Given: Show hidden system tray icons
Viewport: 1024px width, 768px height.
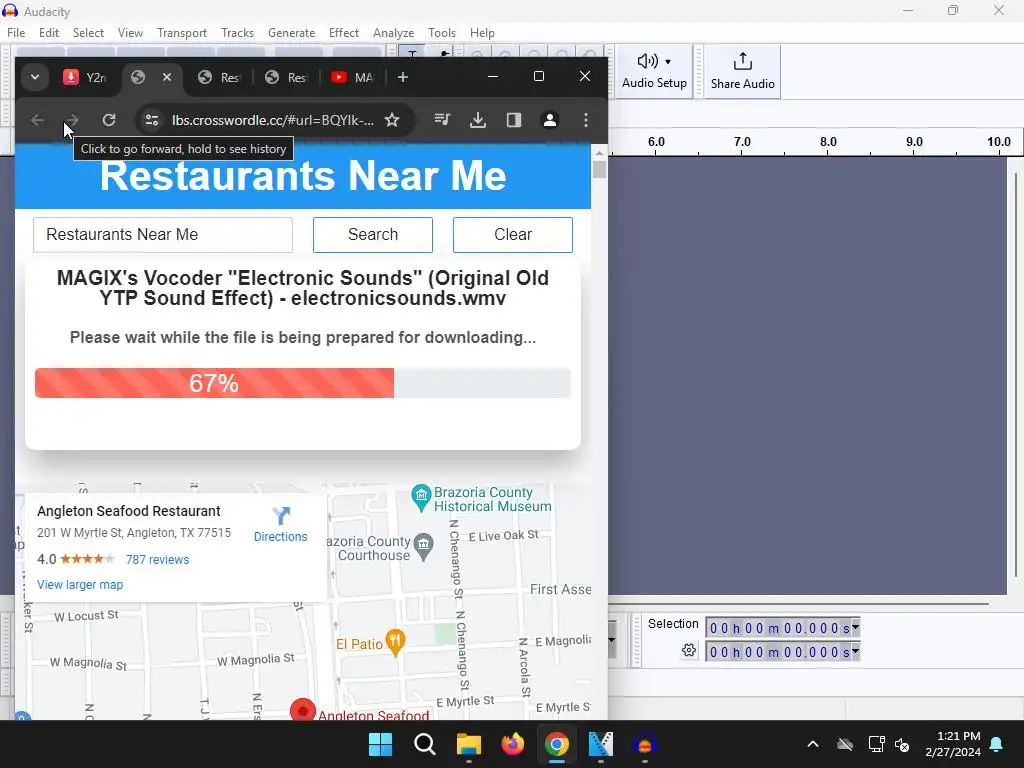Looking at the screenshot, I should coord(813,744).
